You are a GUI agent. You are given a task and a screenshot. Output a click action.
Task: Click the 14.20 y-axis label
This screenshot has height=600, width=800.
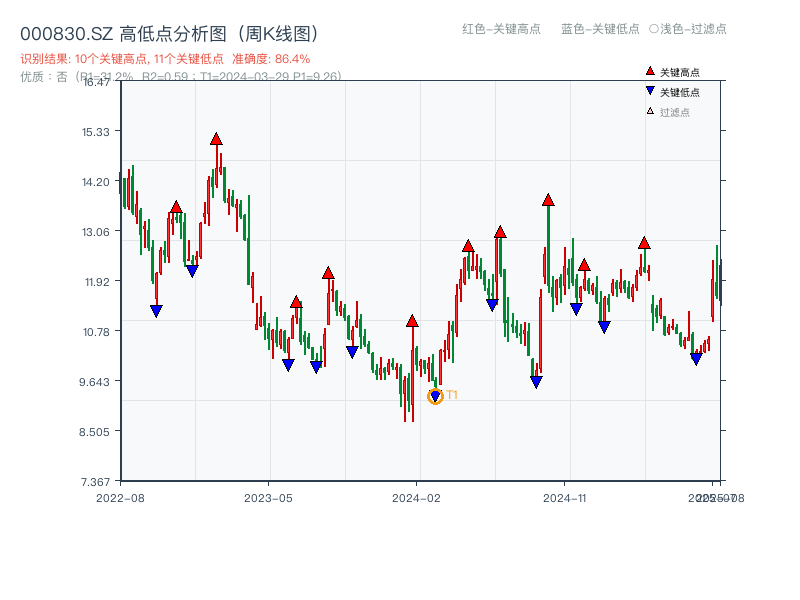96,182
